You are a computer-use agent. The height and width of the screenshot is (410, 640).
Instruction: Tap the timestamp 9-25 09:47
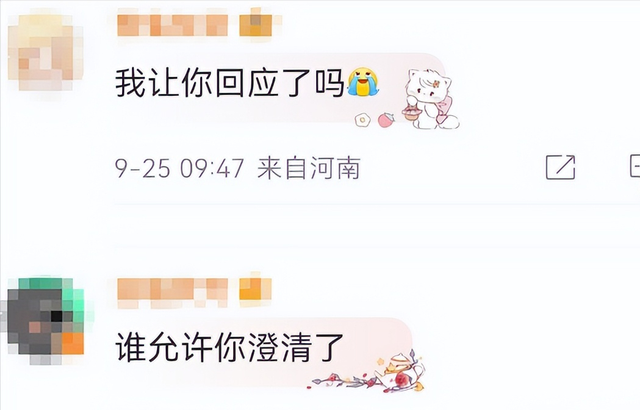180,168
